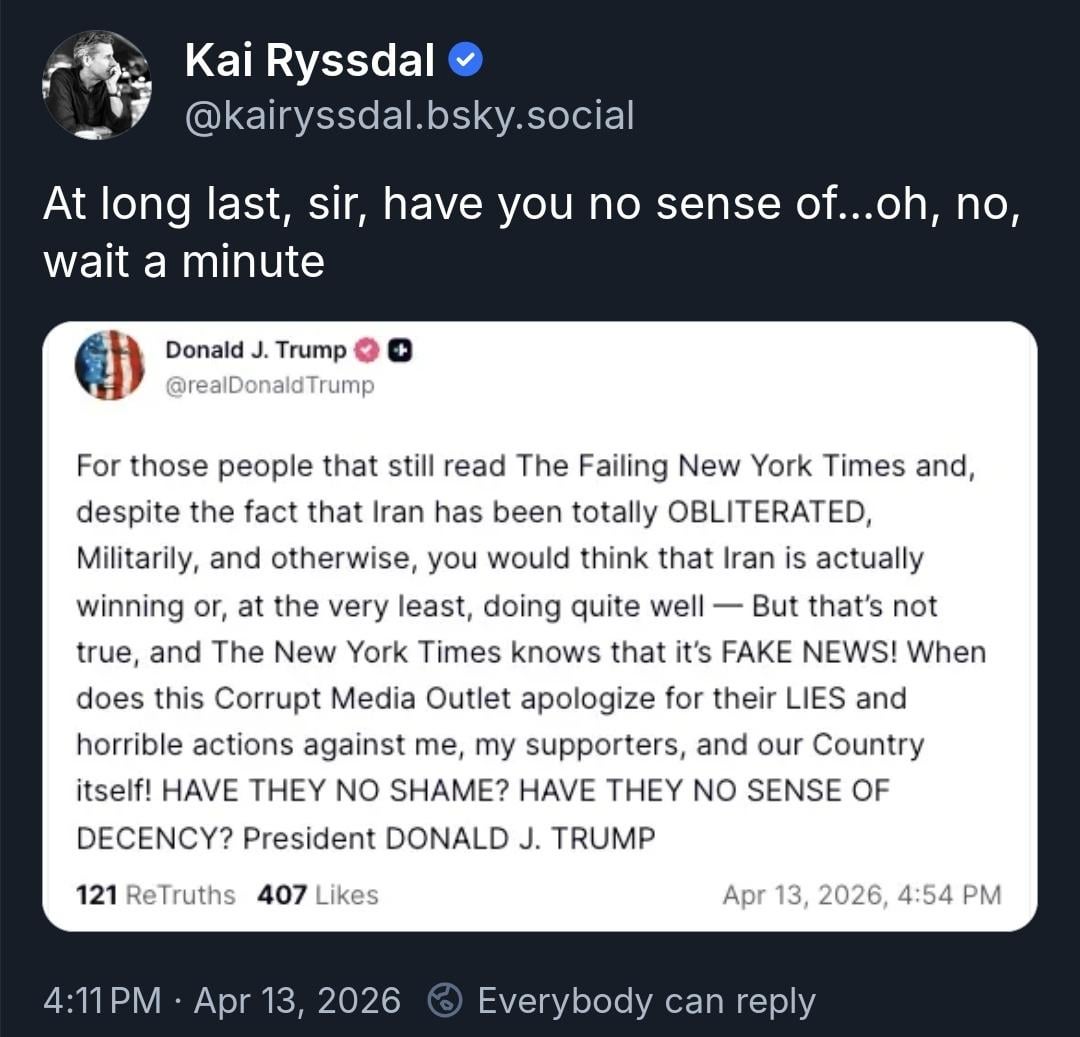1080x1037 pixels.
Task: Open the "Everybody can reply" setting
Action: point(646,1001)
